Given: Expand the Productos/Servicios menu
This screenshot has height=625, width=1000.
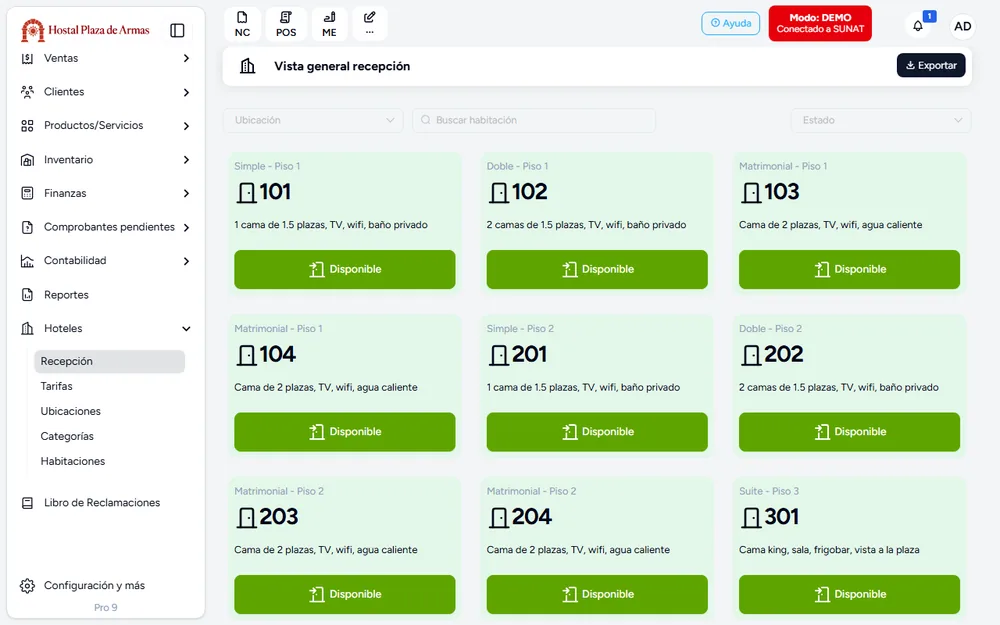Looking at the screenshot, I should tap(105, 126).
